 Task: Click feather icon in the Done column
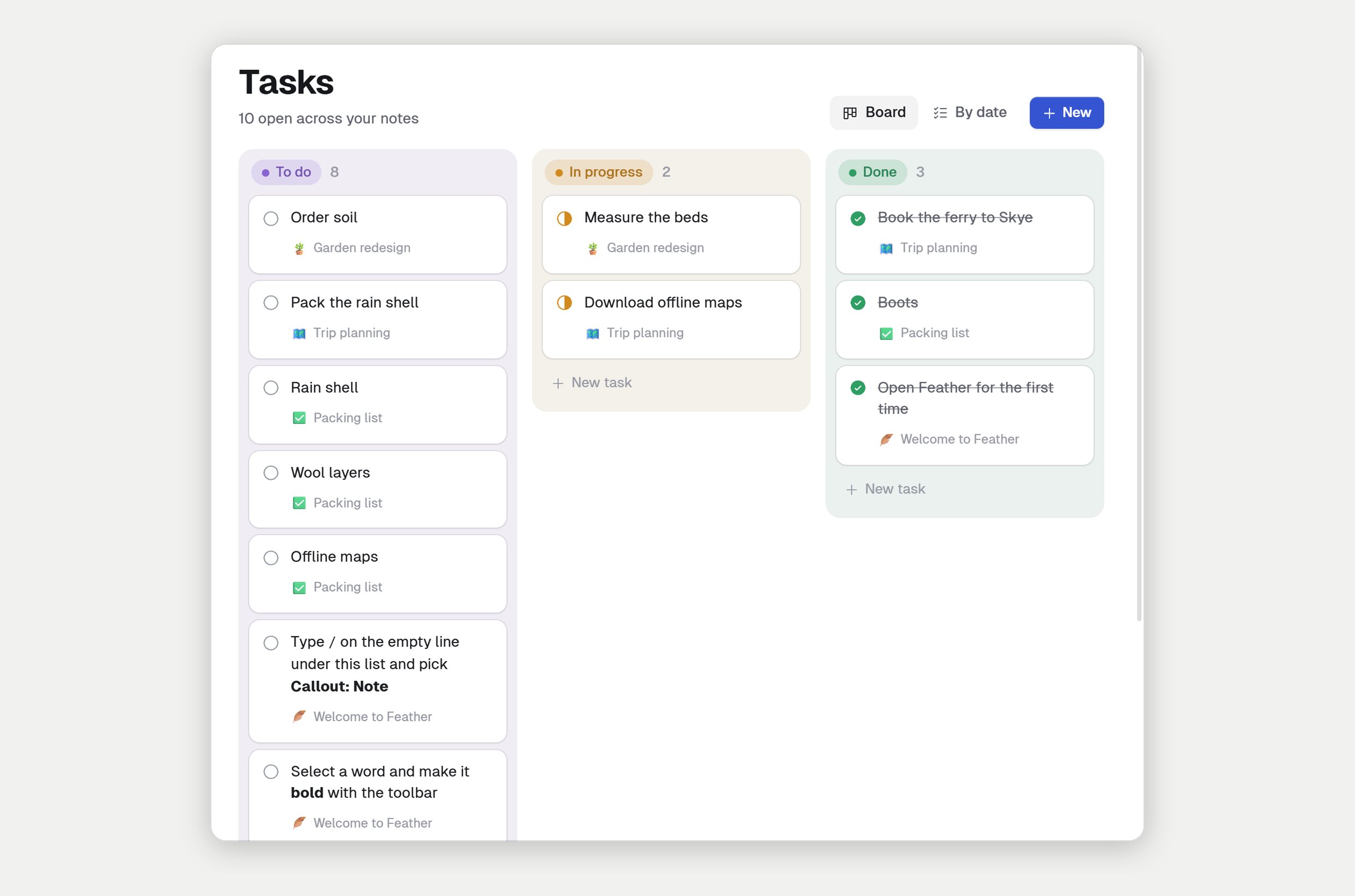(886, 439)
